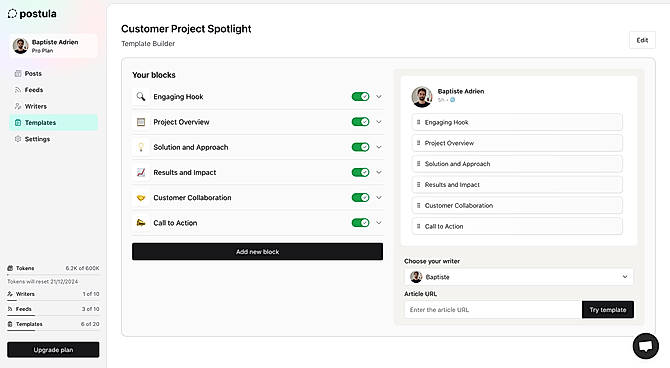Click the megaphone icon for Call to Action
The image size is (670, 368).
tap(141, 223)
